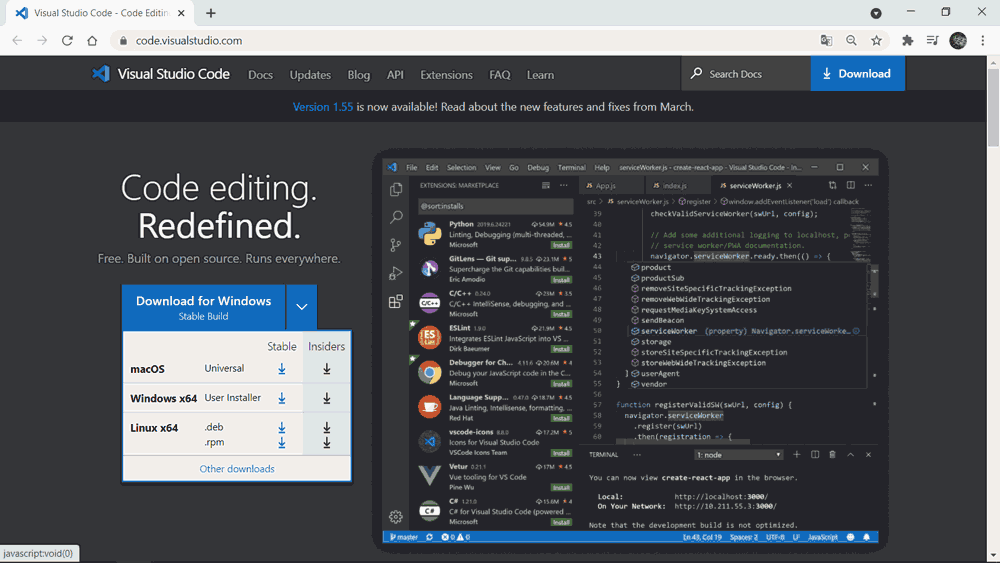Screen dimensions: 1000x563
Task: Open the Docs navigation item
Action: [260, 75]
